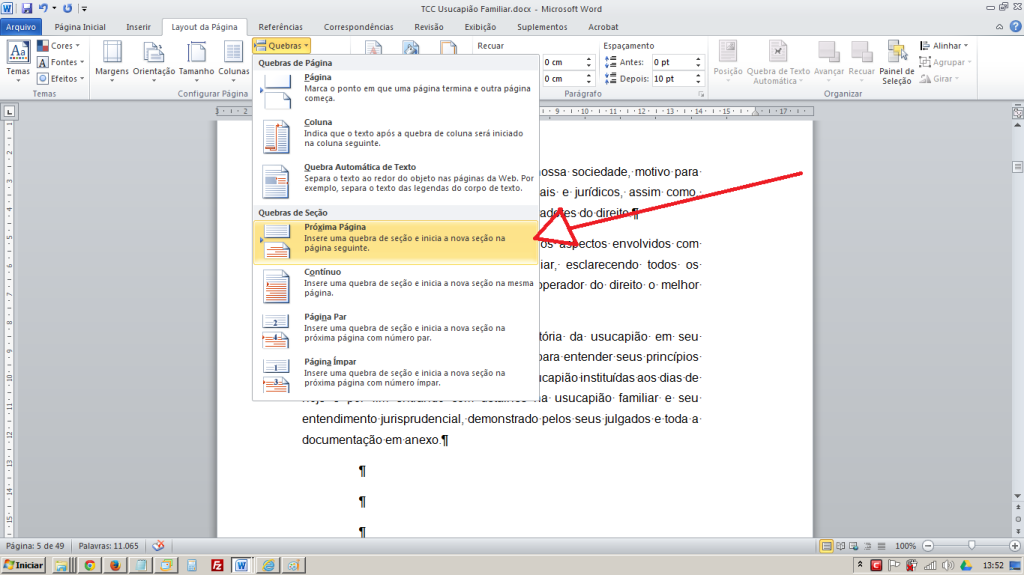Open the Temas themes gallery
The height and width of the screenshot is (575, 1024).
18,61
